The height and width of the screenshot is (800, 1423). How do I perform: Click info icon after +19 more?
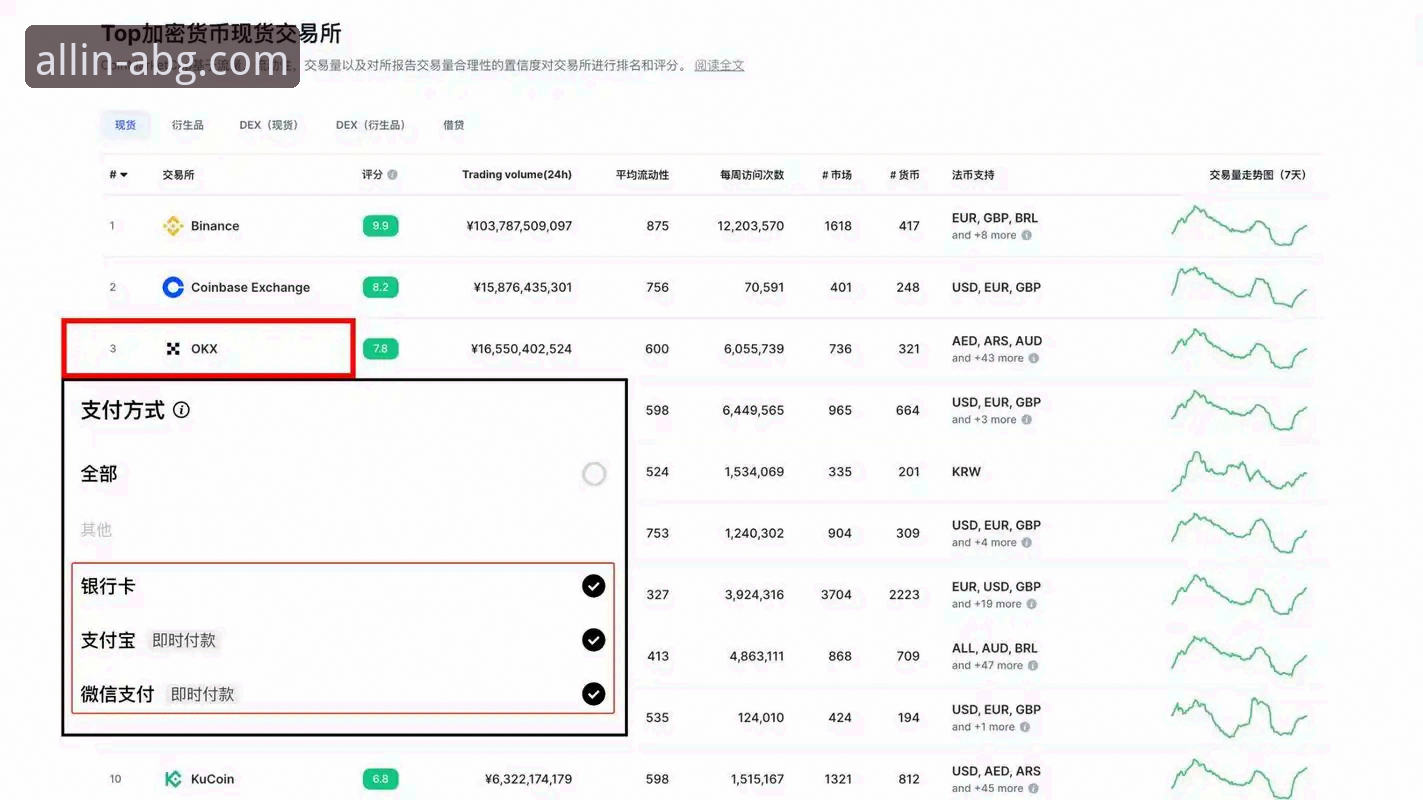click(x=1032, y=604)
